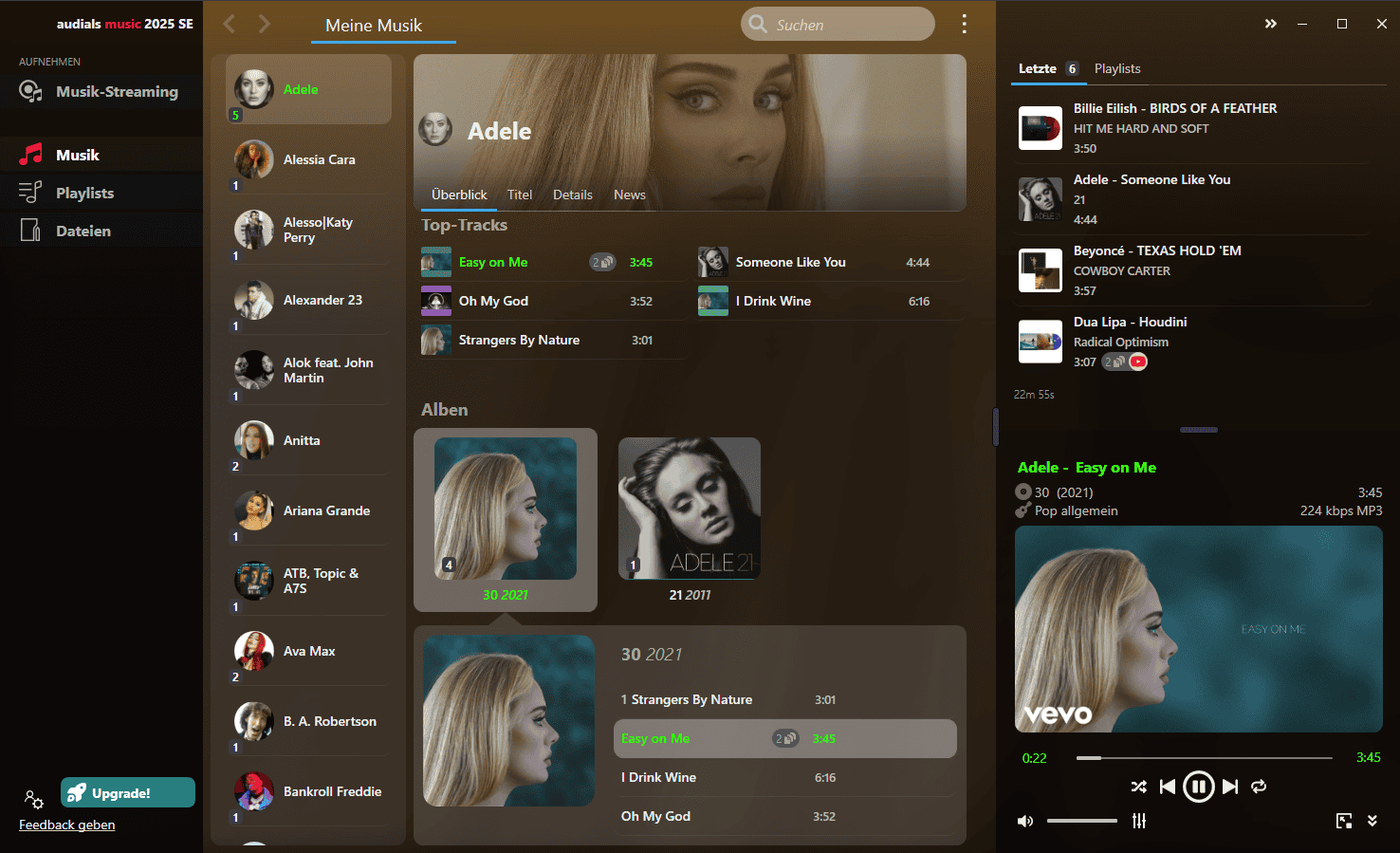Viewport: 1400px width, 853px height.
Task: Collapse the player panel with double chevrons
Action: coord(1271,23)
